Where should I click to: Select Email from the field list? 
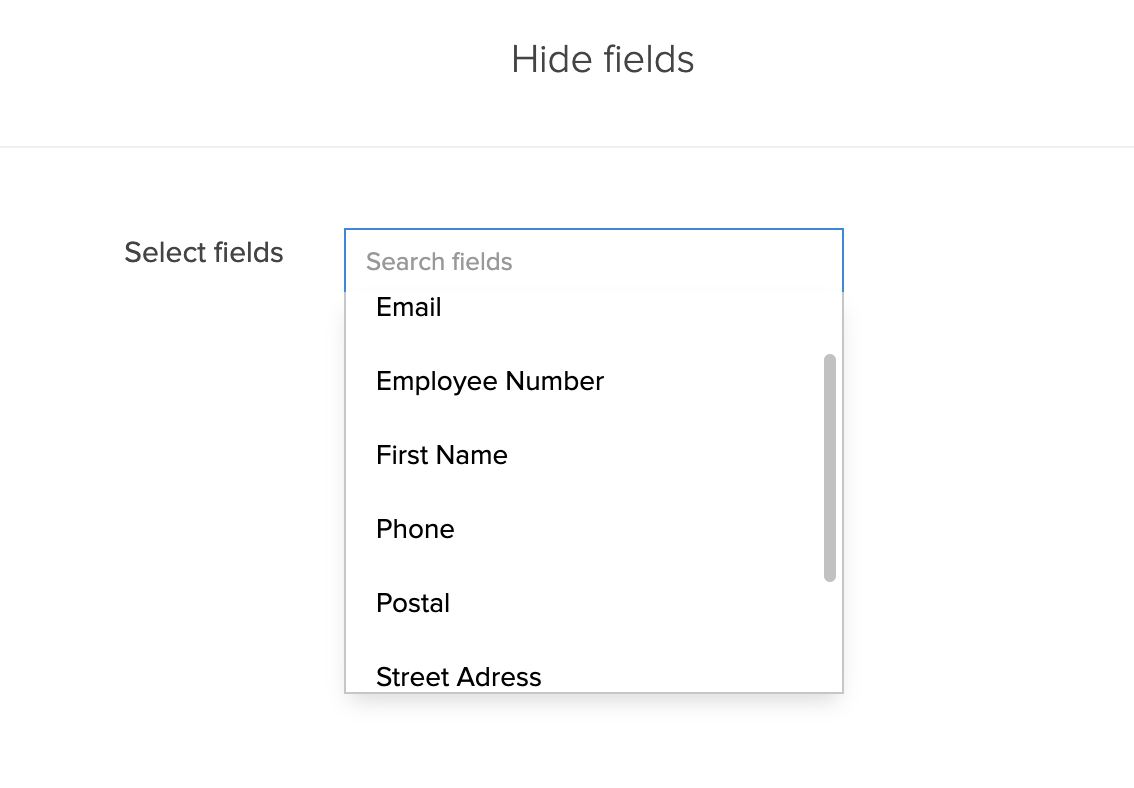pyautogui.click(x=409, y=308)
